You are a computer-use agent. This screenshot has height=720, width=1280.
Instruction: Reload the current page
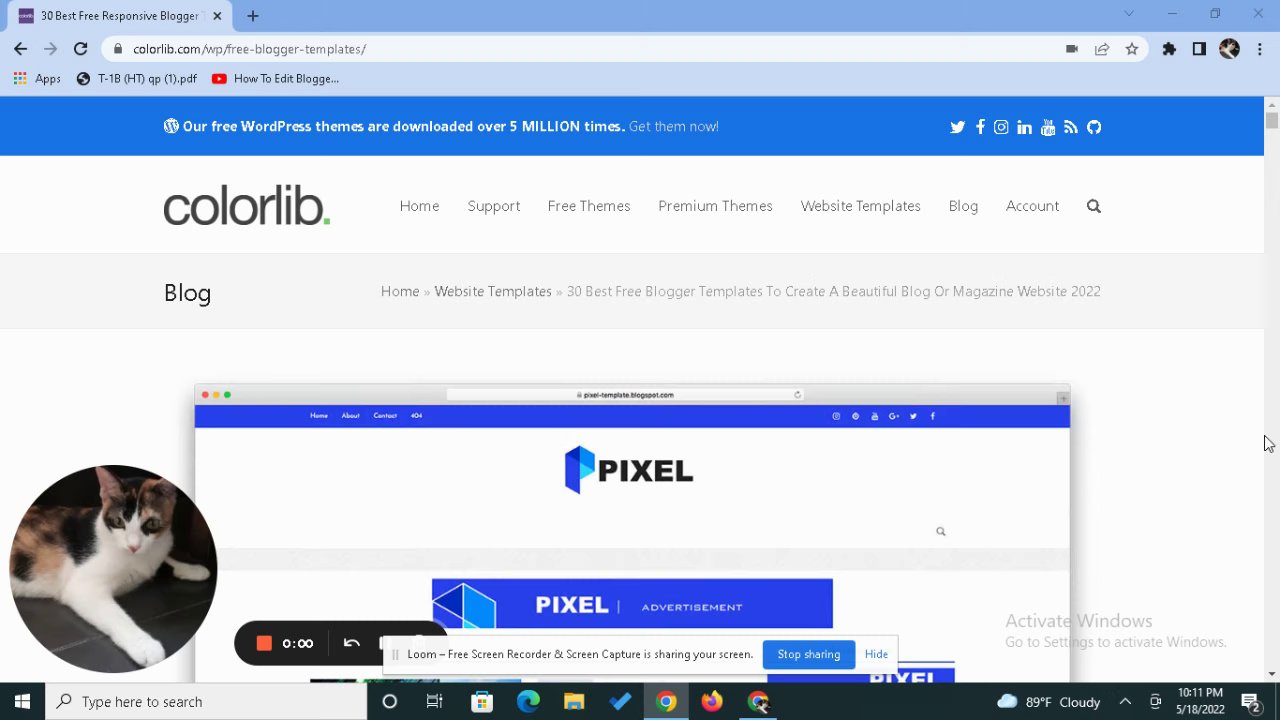click(81, 49)
